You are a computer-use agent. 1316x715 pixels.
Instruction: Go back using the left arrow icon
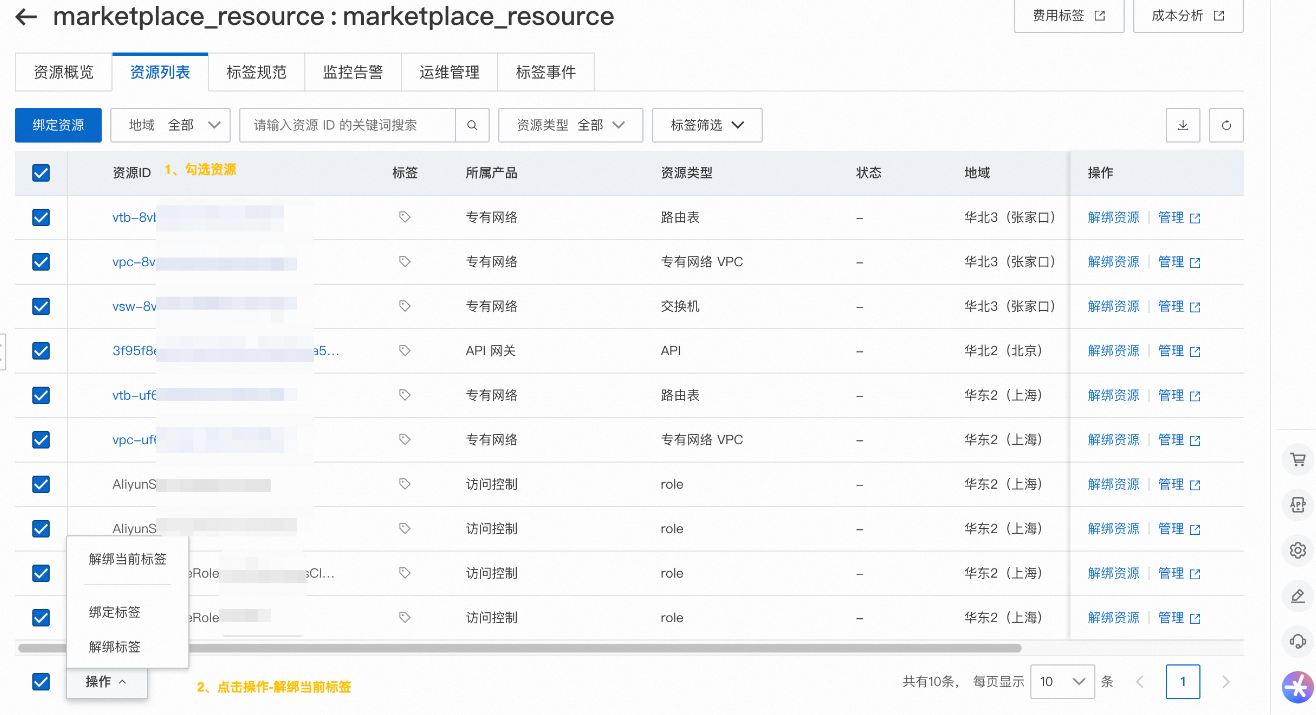[x=26, y=17]
